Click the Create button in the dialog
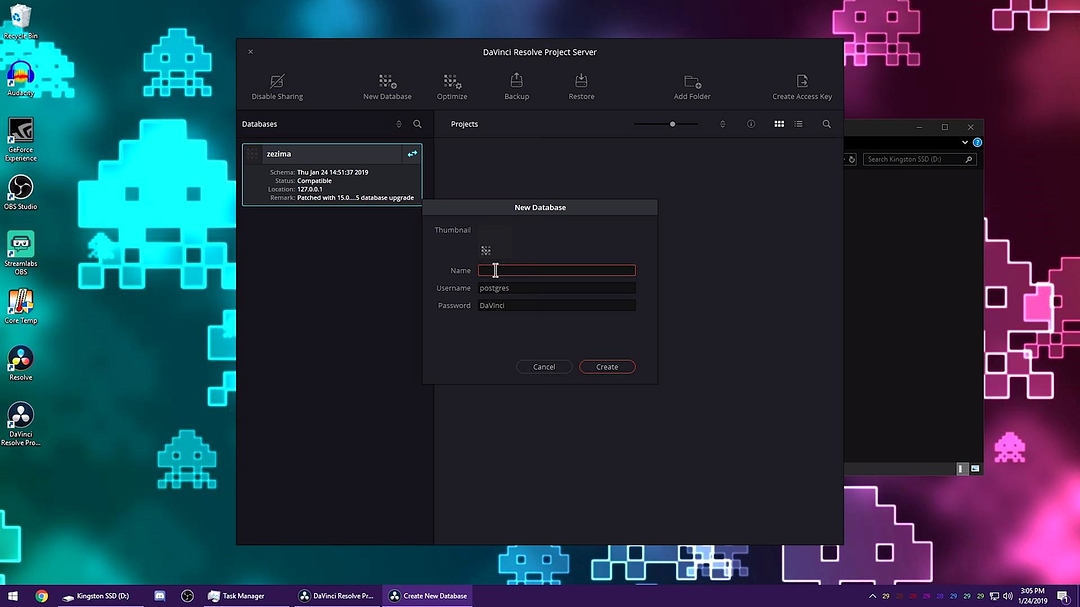1080x607 pixels. (x=607, y=367)
